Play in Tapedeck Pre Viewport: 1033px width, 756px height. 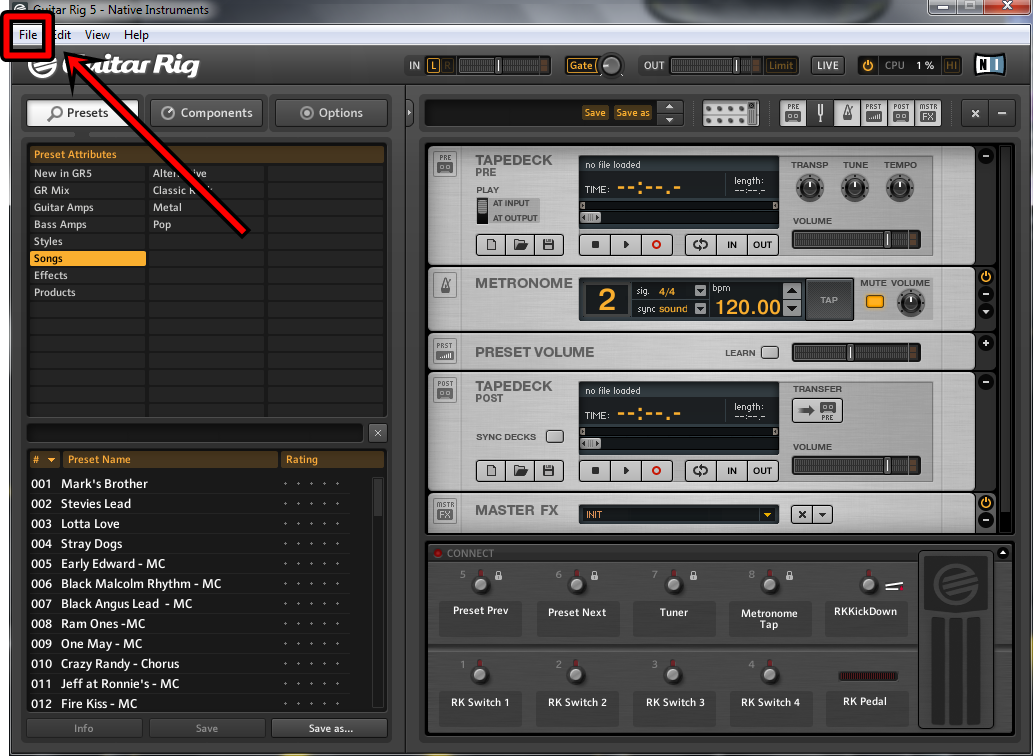(626, 245)
